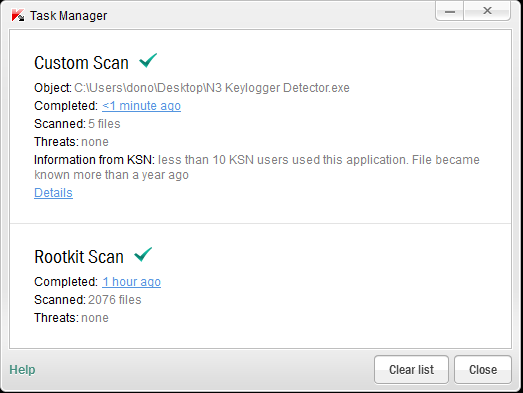523x393 pixels.
Task: Click 'Threats: none' under Custom Scan
Action: click(71, 142)
